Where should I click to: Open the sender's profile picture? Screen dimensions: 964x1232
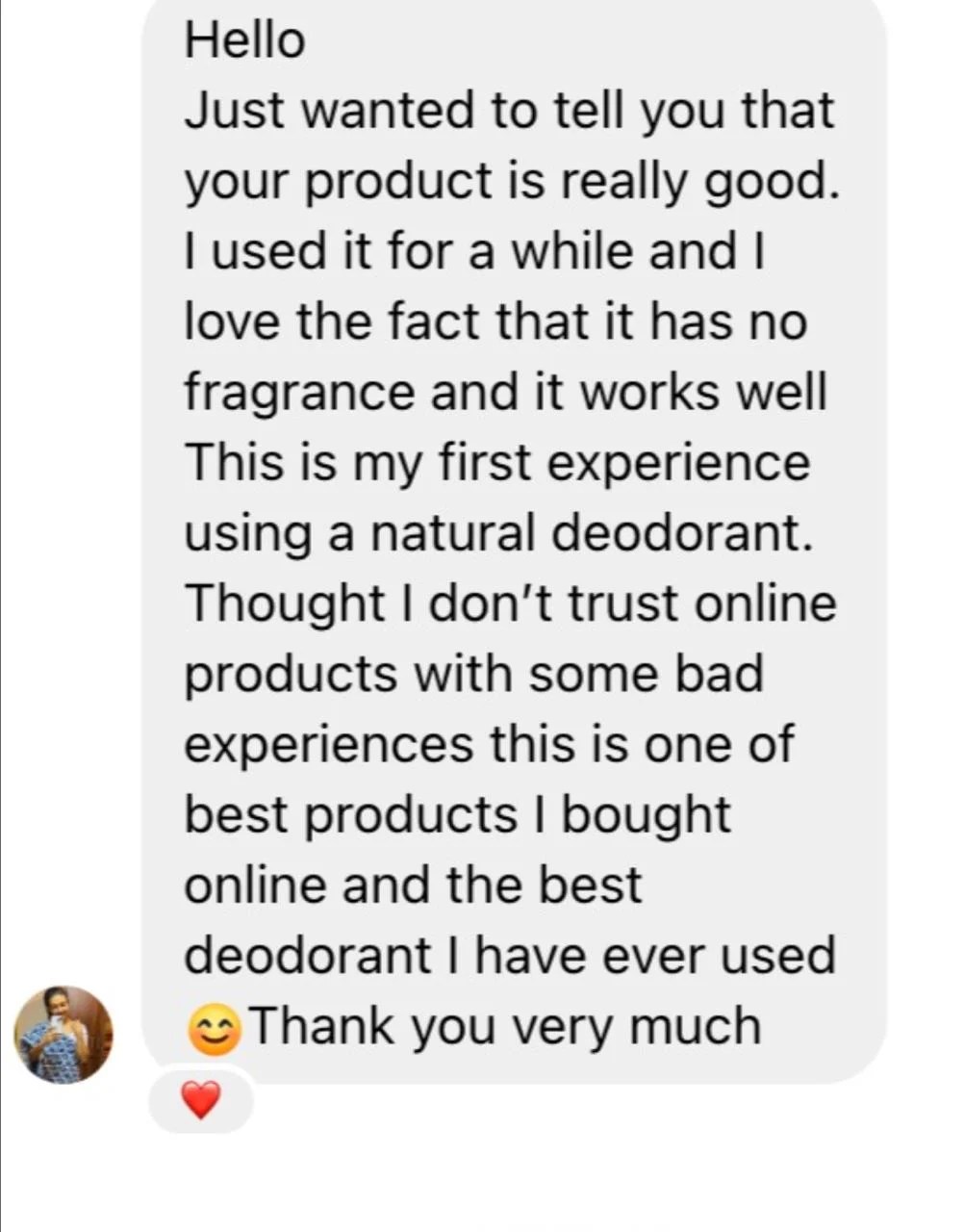[x=63, y=1035]
